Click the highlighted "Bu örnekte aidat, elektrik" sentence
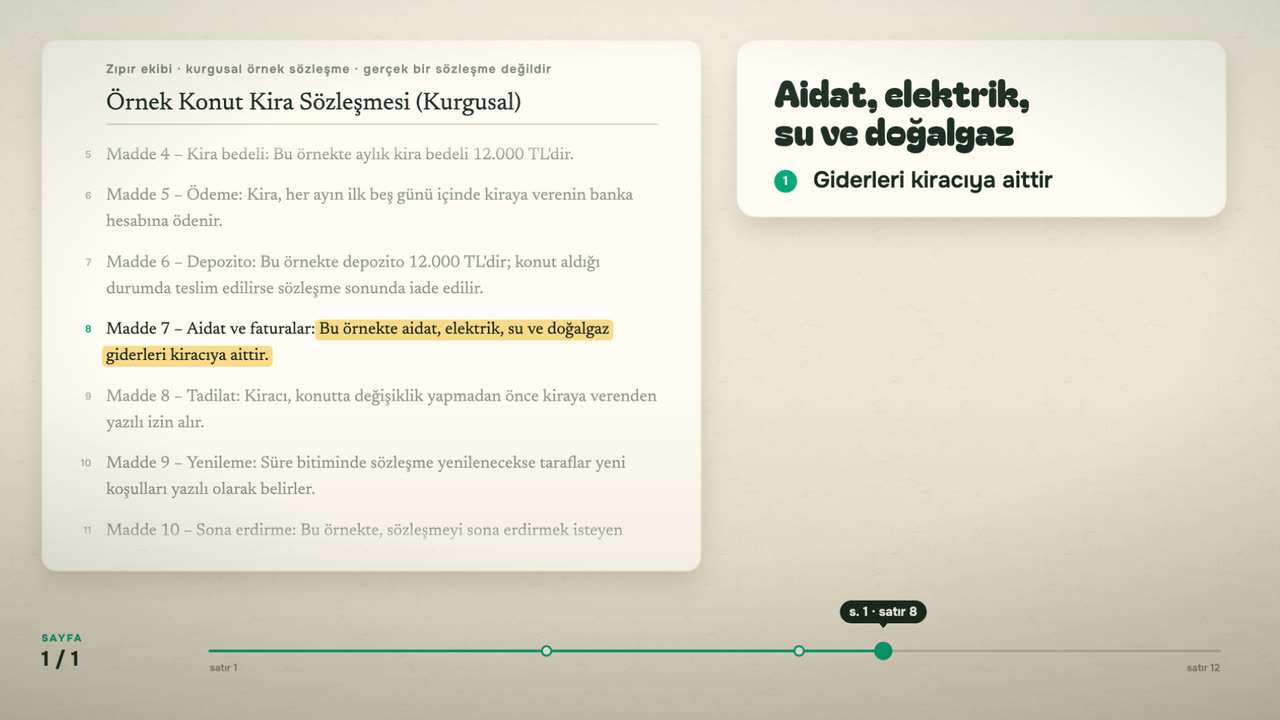 pos(357,342)
